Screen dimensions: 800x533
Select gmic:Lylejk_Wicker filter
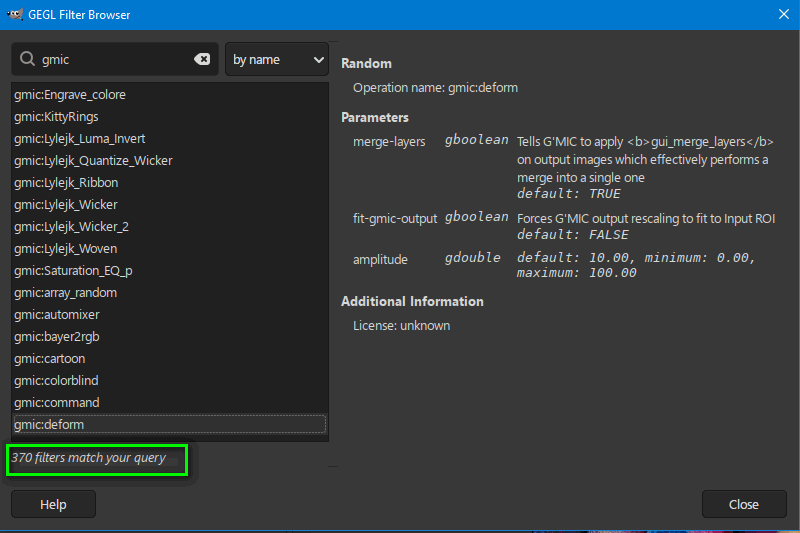pos(169,204)
